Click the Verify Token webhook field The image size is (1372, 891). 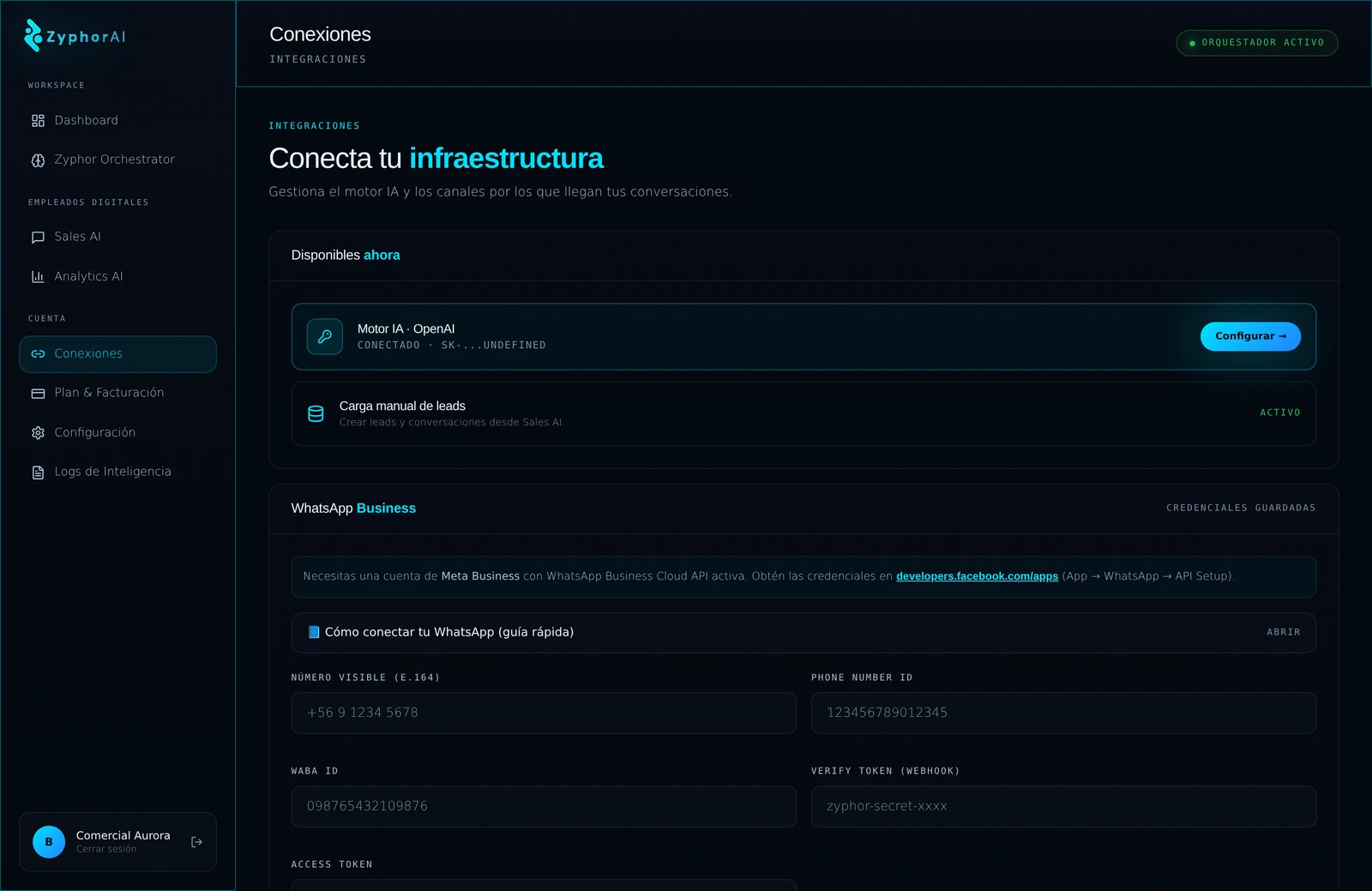click(1063, 807)
